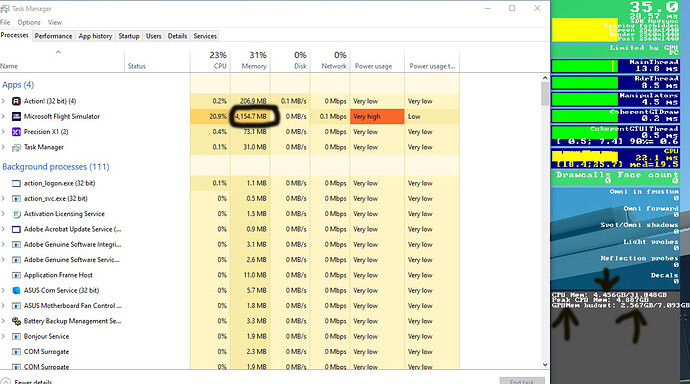Viewport: 690px width, 384px height.
Task: Click the Action! app icon
Action: pos(16,101)
